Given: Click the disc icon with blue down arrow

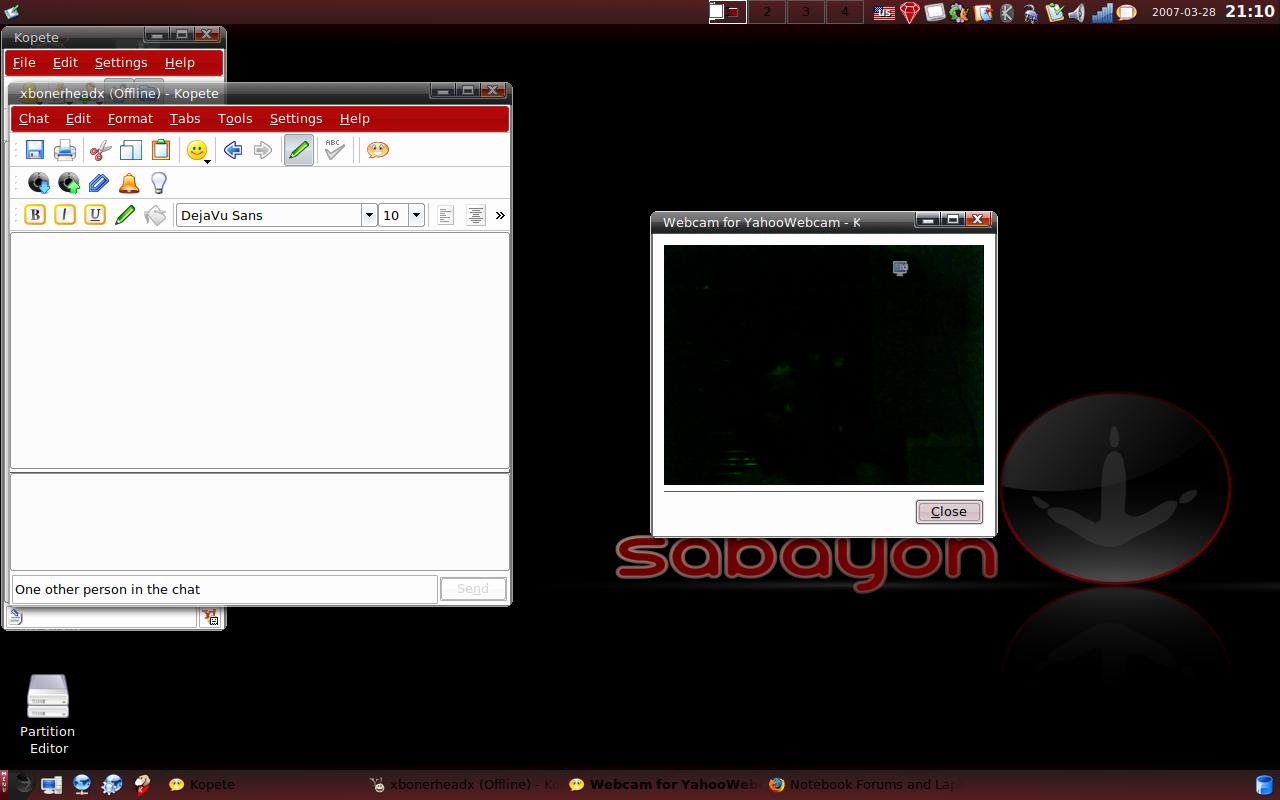Looking at the screenshot, I should pyautogui.click(x=39, y=183).
